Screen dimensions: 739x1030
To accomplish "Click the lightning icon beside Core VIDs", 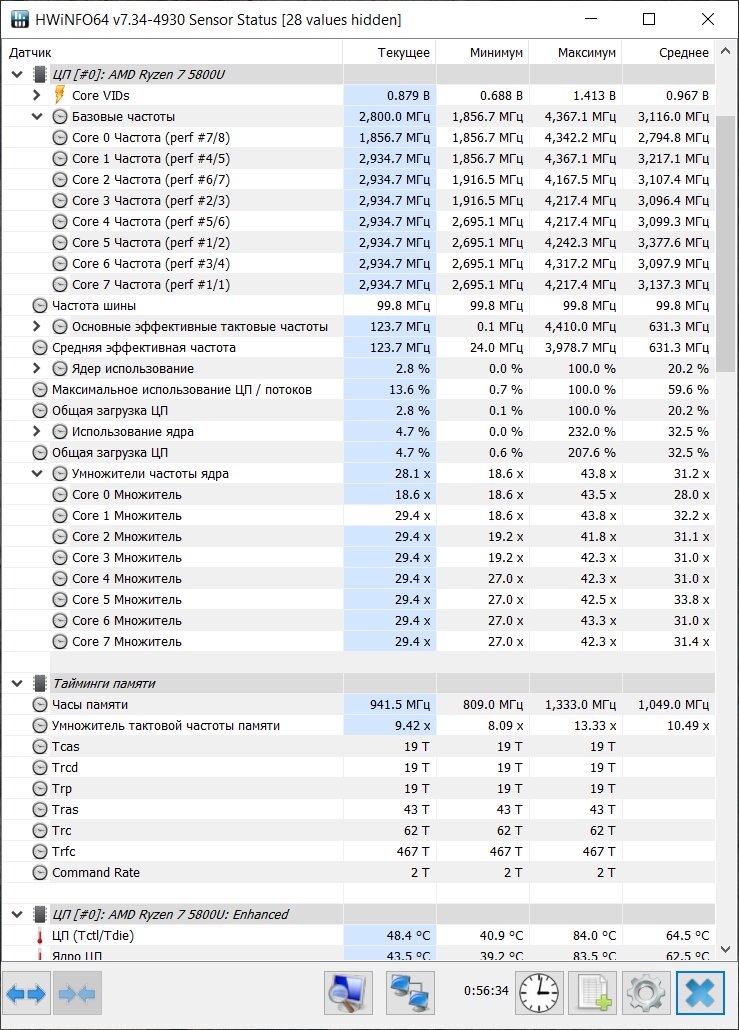I will (60, 95).
